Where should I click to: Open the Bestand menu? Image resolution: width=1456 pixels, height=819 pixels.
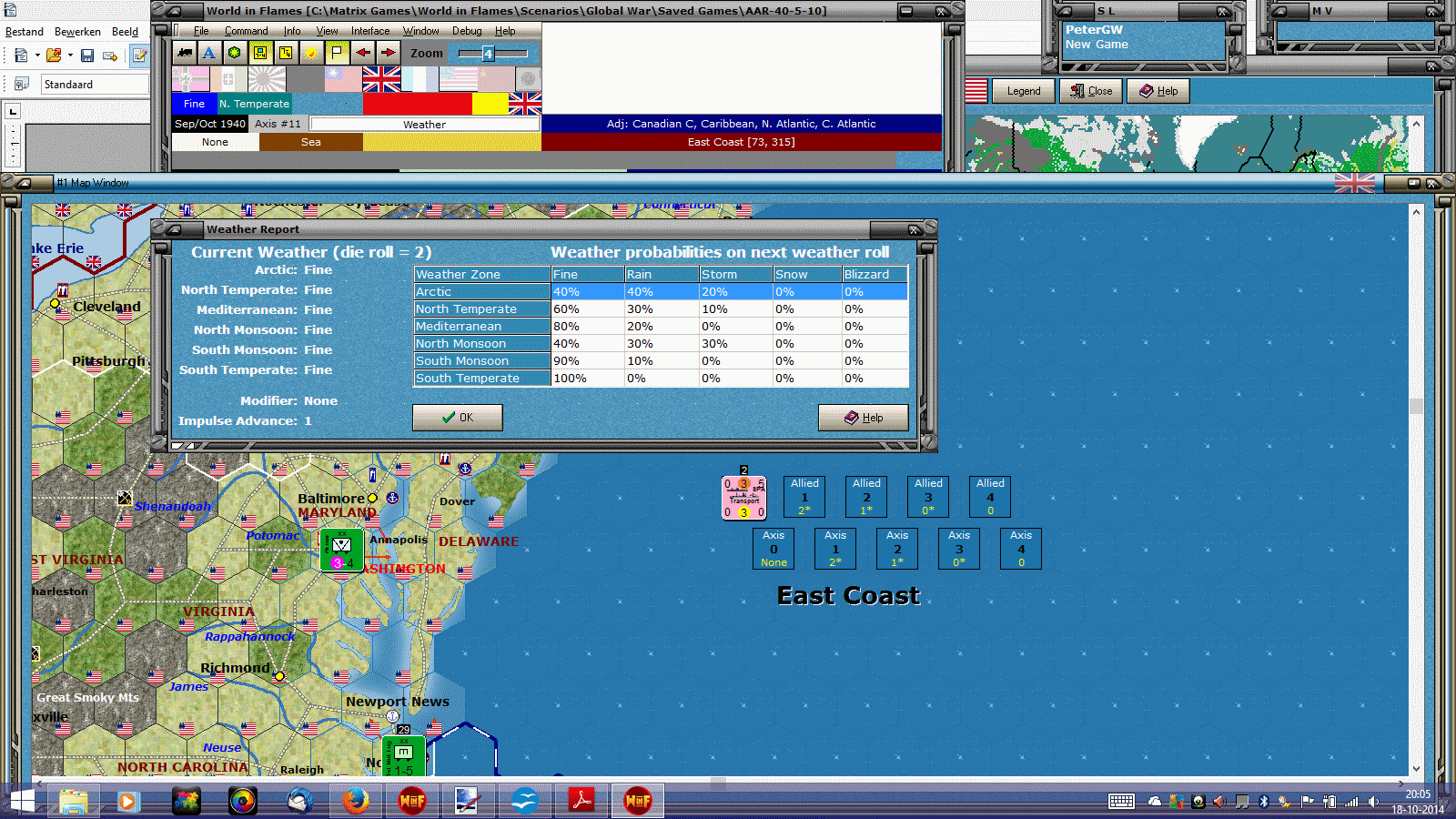point(25,32)
